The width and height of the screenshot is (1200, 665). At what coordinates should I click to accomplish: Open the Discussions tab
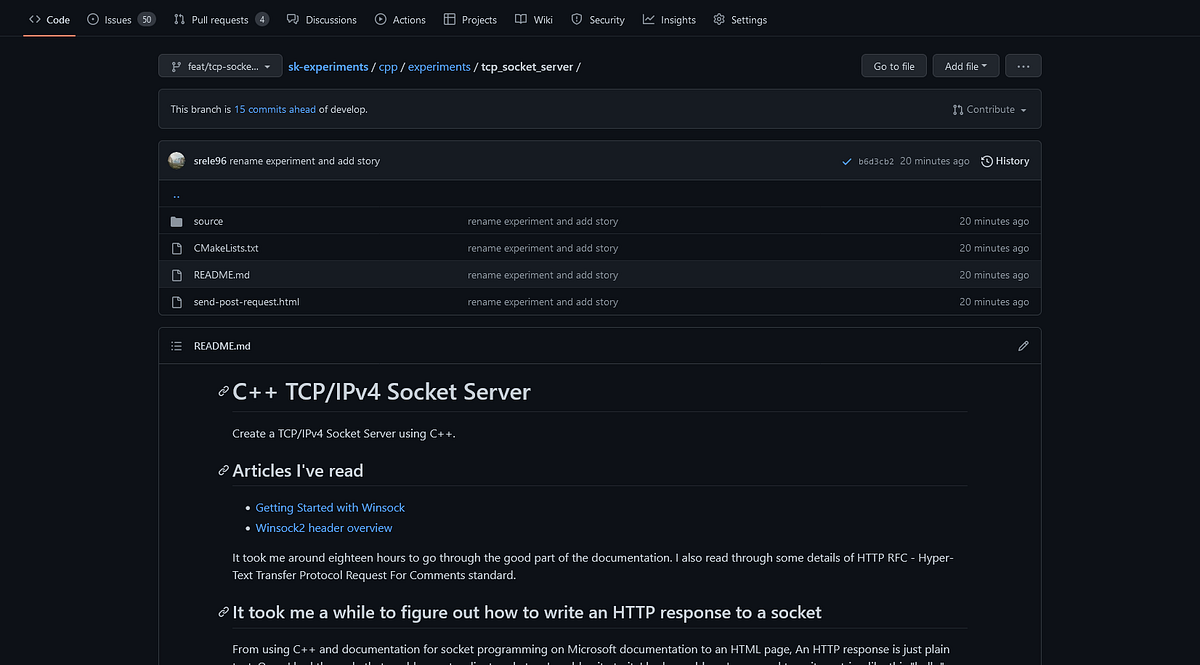321,19
